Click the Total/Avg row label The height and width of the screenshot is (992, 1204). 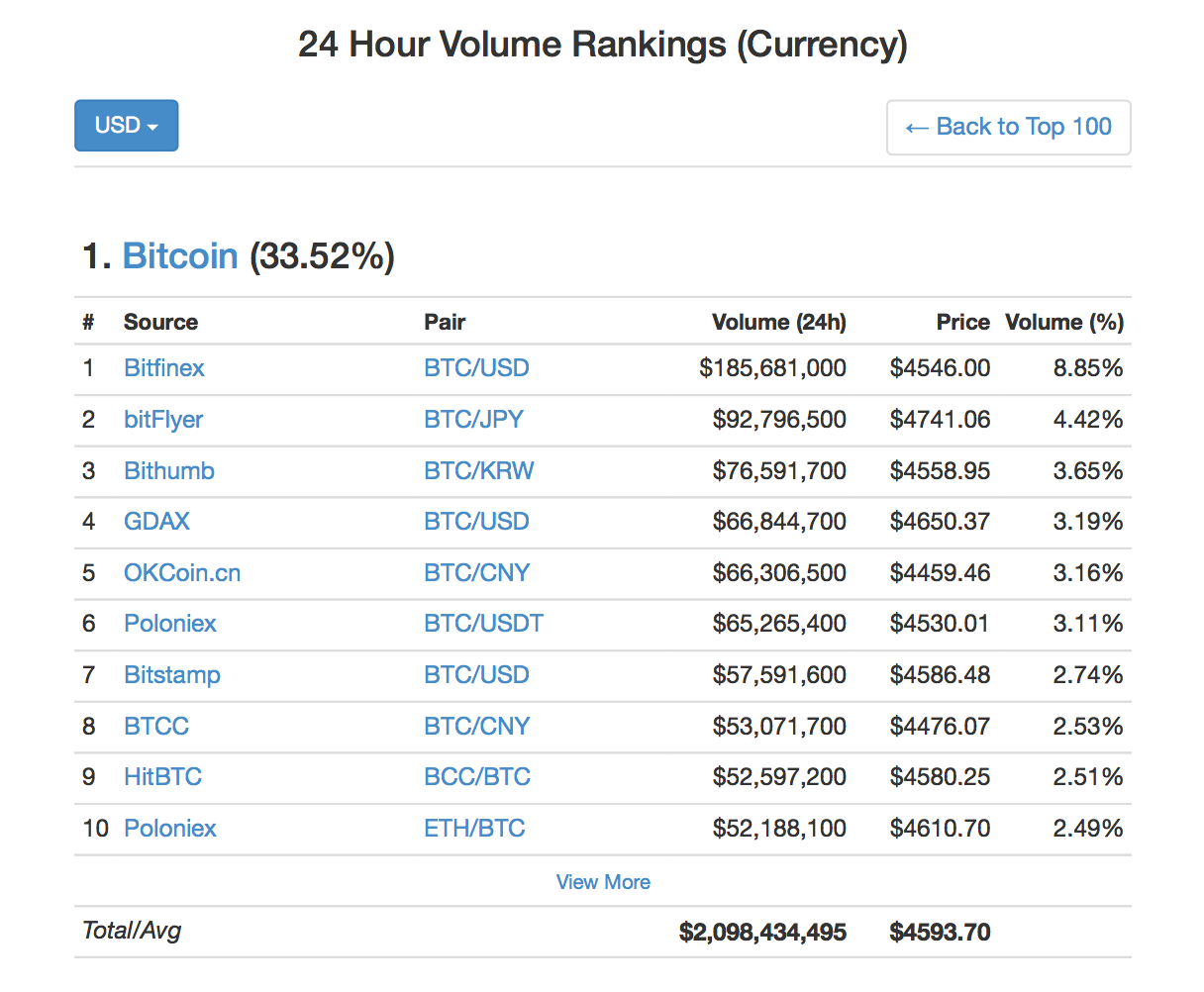pos(132,931)
